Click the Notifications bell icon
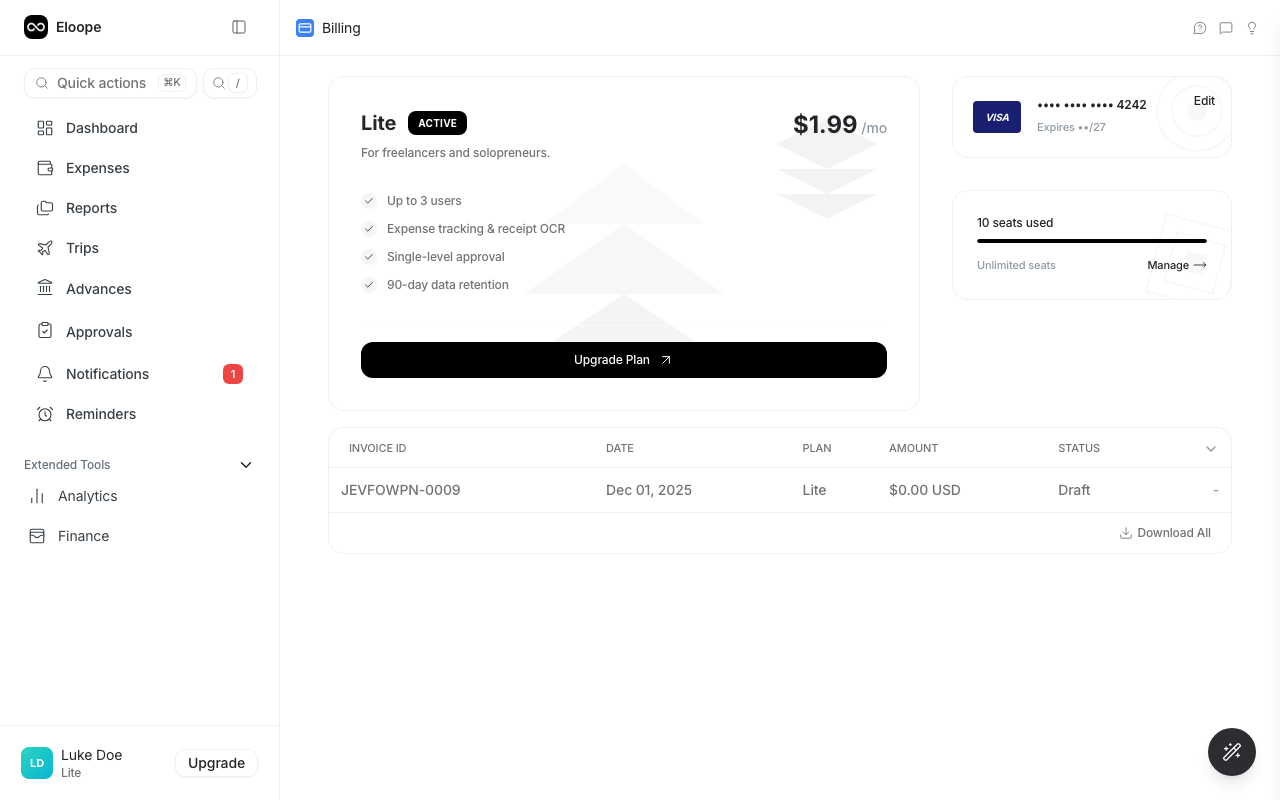Image resolution: width=1280 pixels, height=800 pixels. (x=45, y=374)
